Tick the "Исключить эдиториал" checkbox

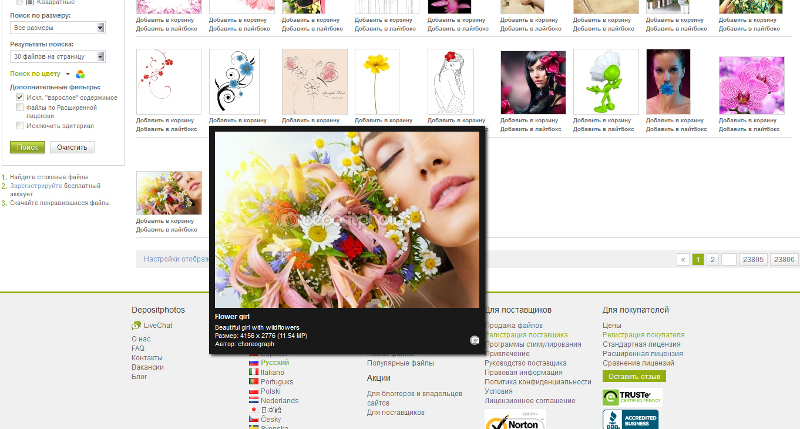point(20,125)
